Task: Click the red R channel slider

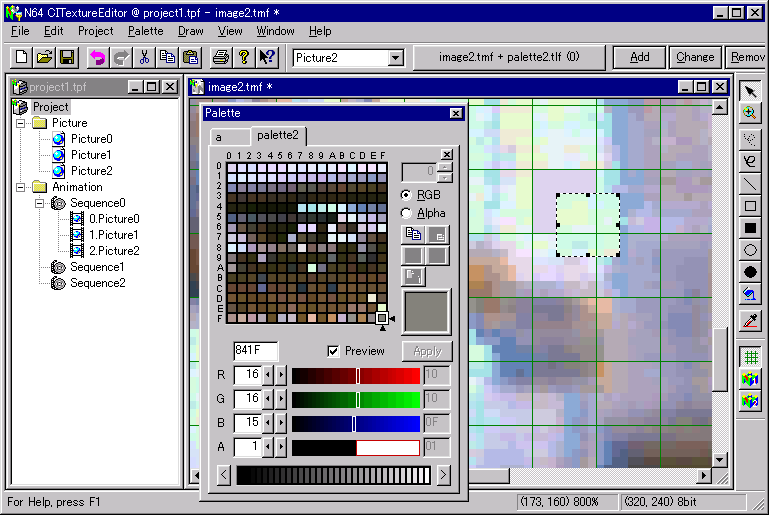Action: pyautogui.click(x=355, y=375)
